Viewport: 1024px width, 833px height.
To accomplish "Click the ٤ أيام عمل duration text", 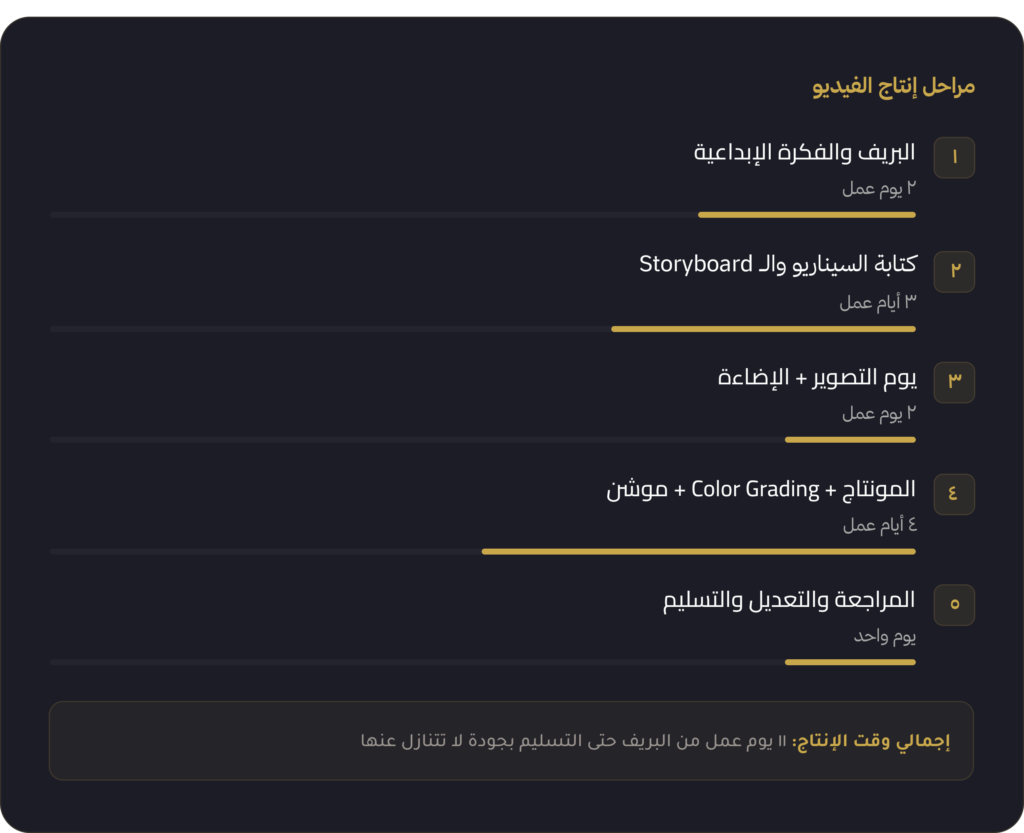I will [x=880, y=524].
